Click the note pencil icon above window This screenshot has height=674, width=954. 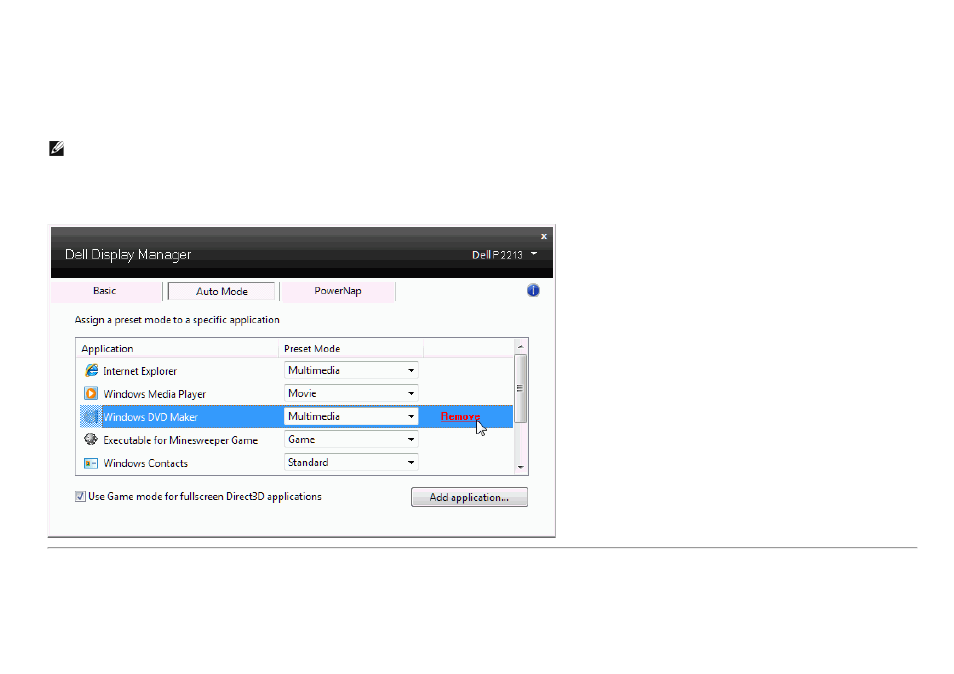[57, 148]
